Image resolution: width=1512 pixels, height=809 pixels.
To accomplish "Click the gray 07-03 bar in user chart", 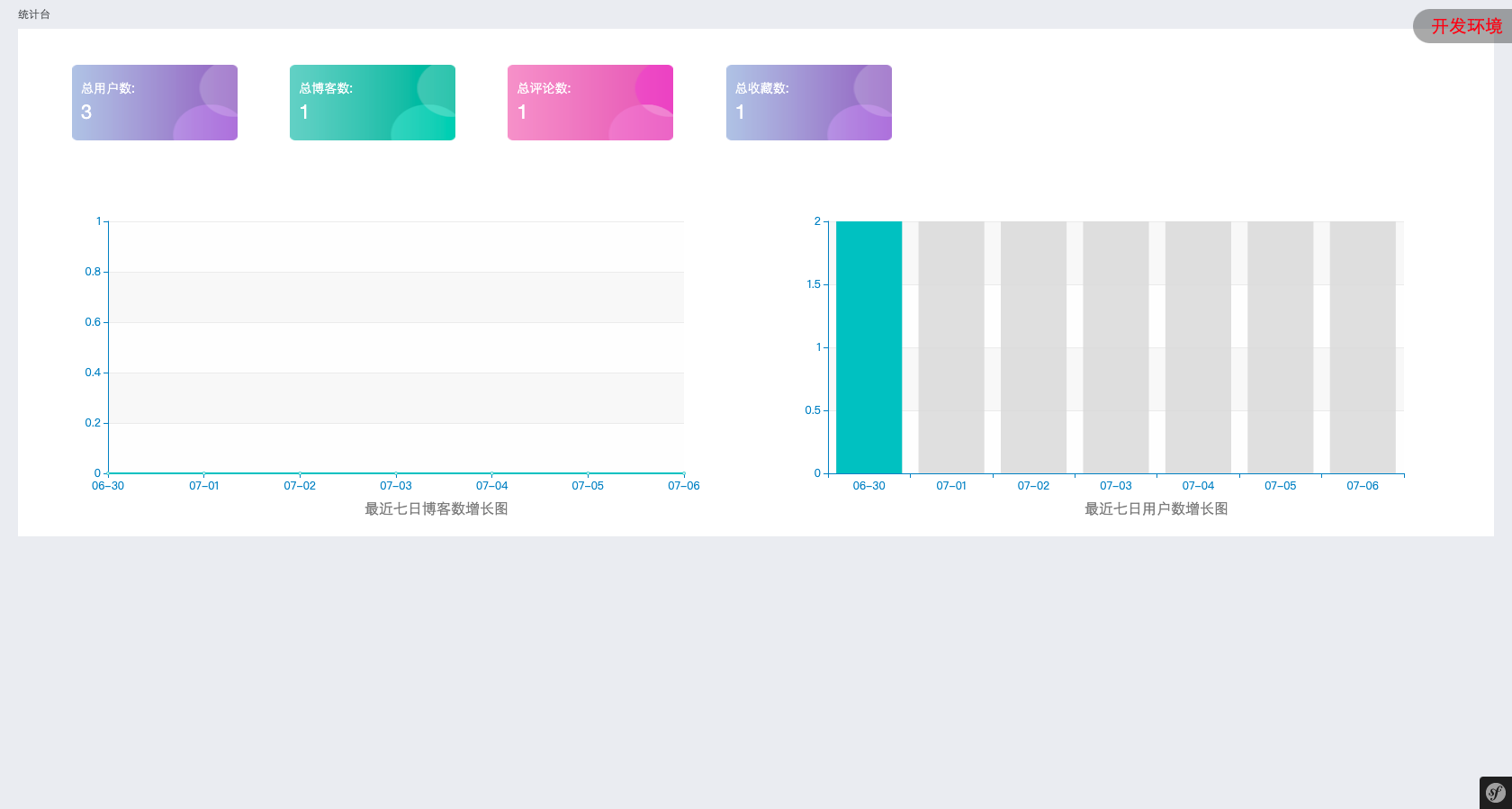I will [1116, 347].
